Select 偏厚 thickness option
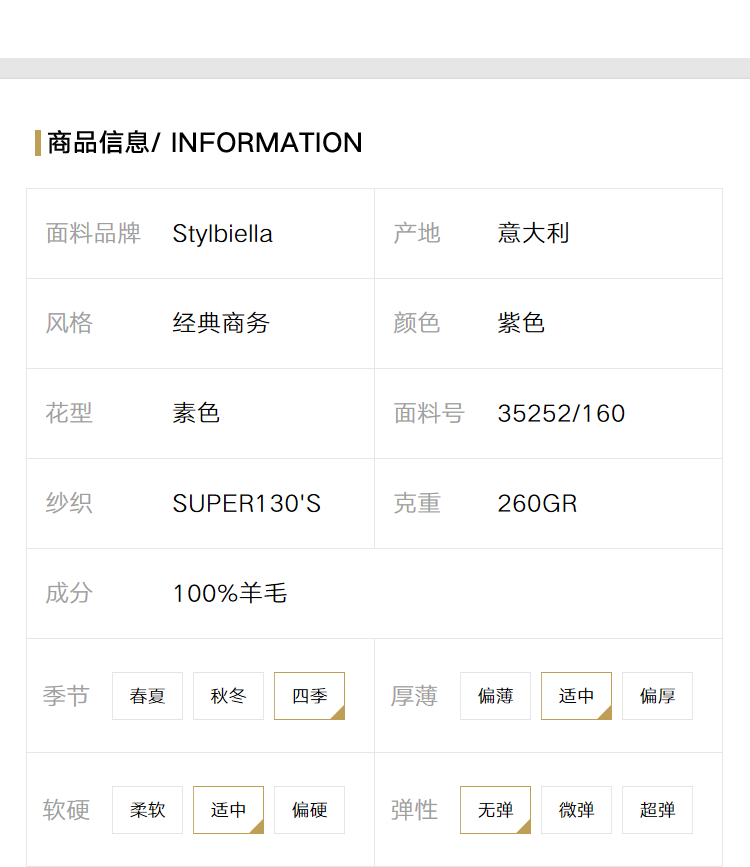This screenshot has height=867, width=750. pos(657,696)
